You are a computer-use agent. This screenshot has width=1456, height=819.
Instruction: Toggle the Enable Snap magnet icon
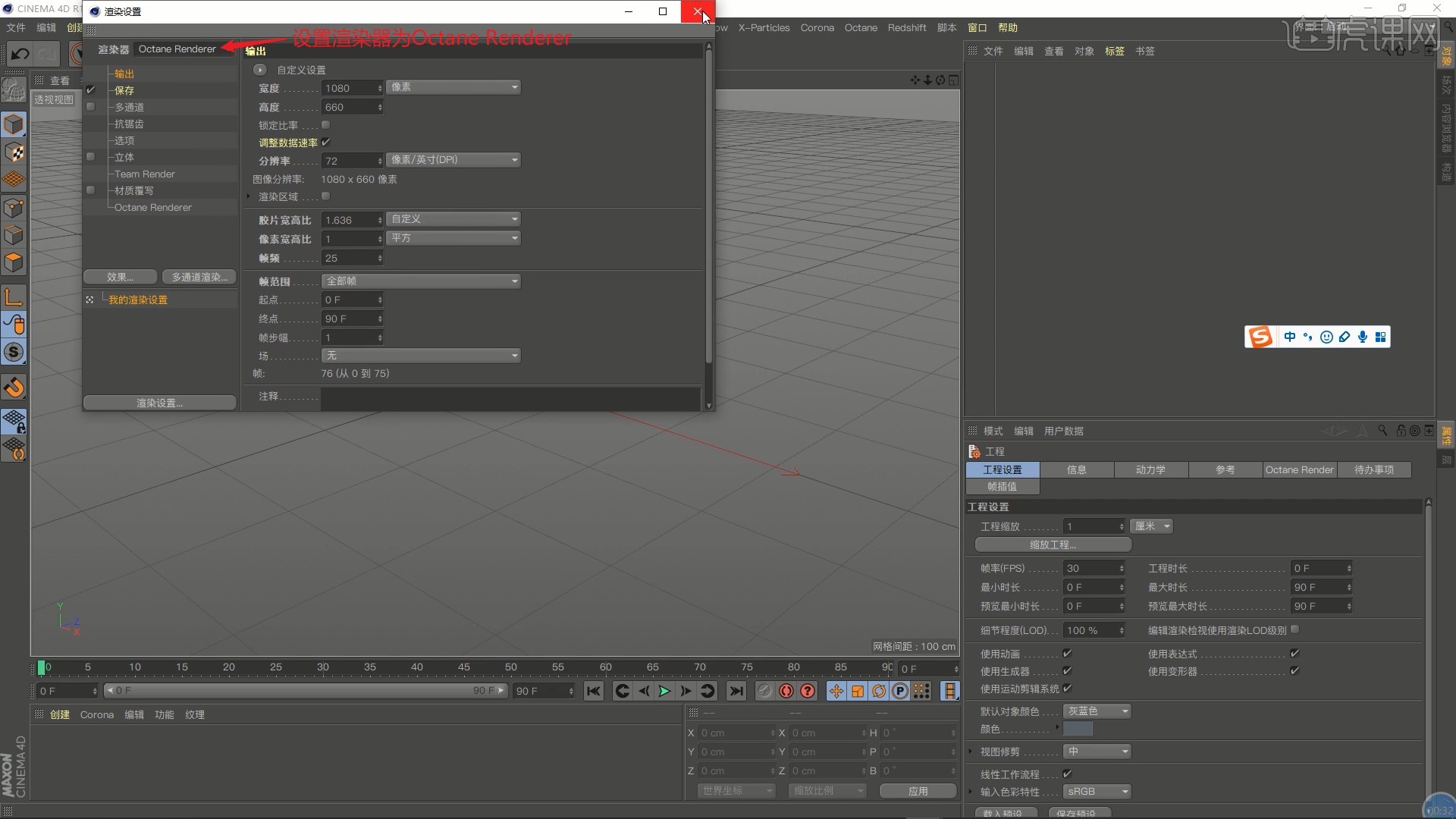tap(14, 388)
